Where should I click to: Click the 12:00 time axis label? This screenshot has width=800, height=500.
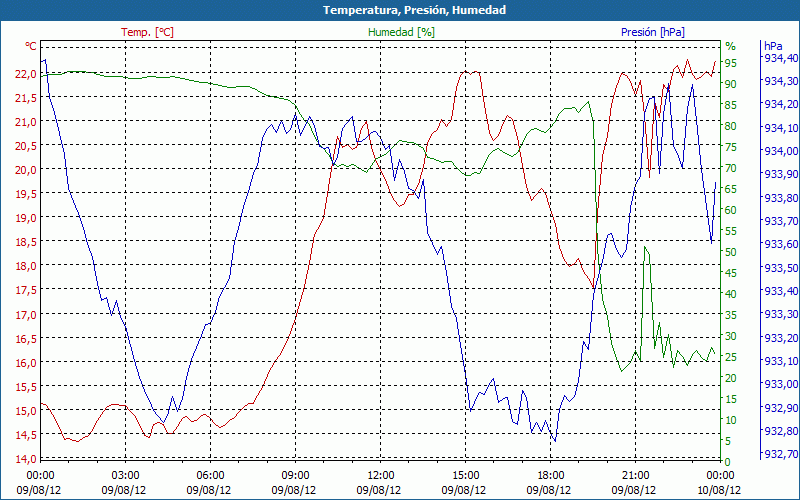[380, 476]
